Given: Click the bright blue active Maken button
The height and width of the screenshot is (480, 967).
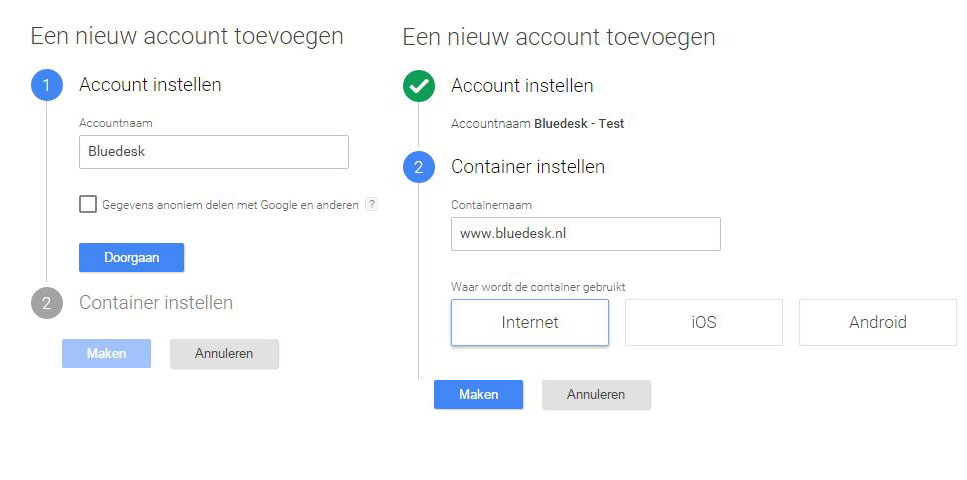Looking at the screenshot, I should 478,395.
